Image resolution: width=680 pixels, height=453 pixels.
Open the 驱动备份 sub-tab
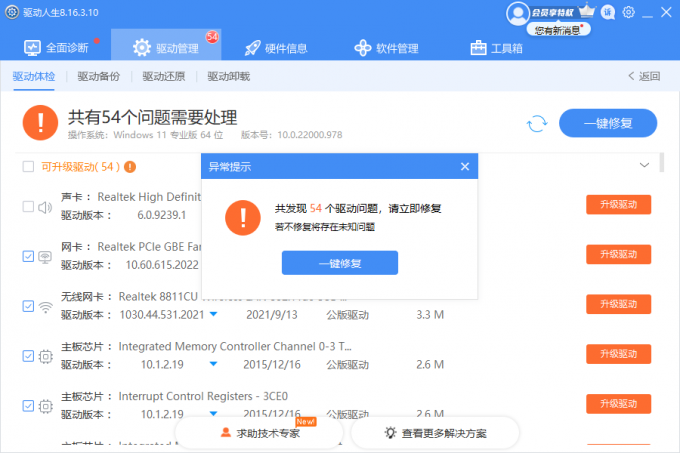point(98,76)
